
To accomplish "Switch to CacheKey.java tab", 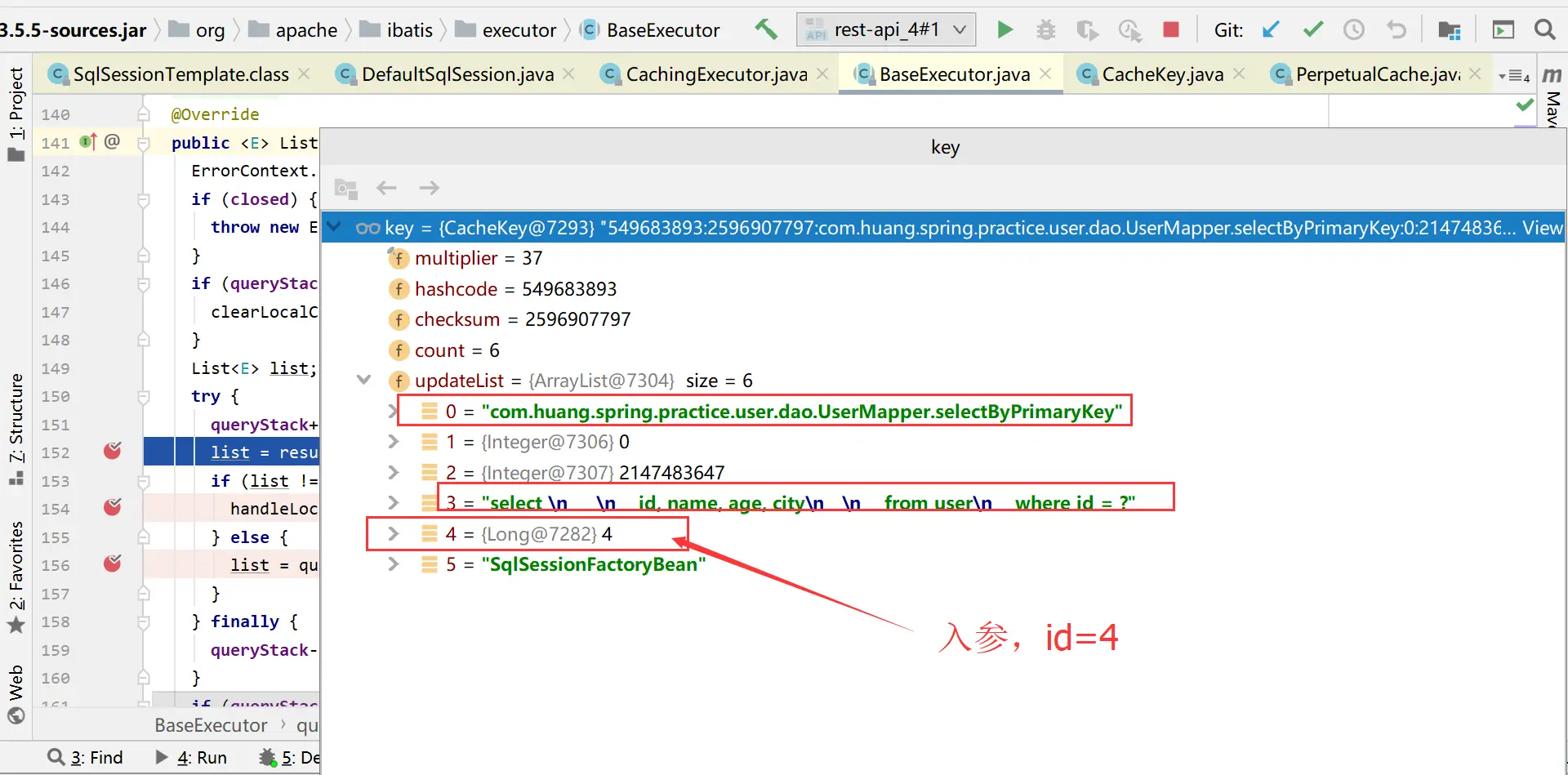I will tap(1162, 74).
